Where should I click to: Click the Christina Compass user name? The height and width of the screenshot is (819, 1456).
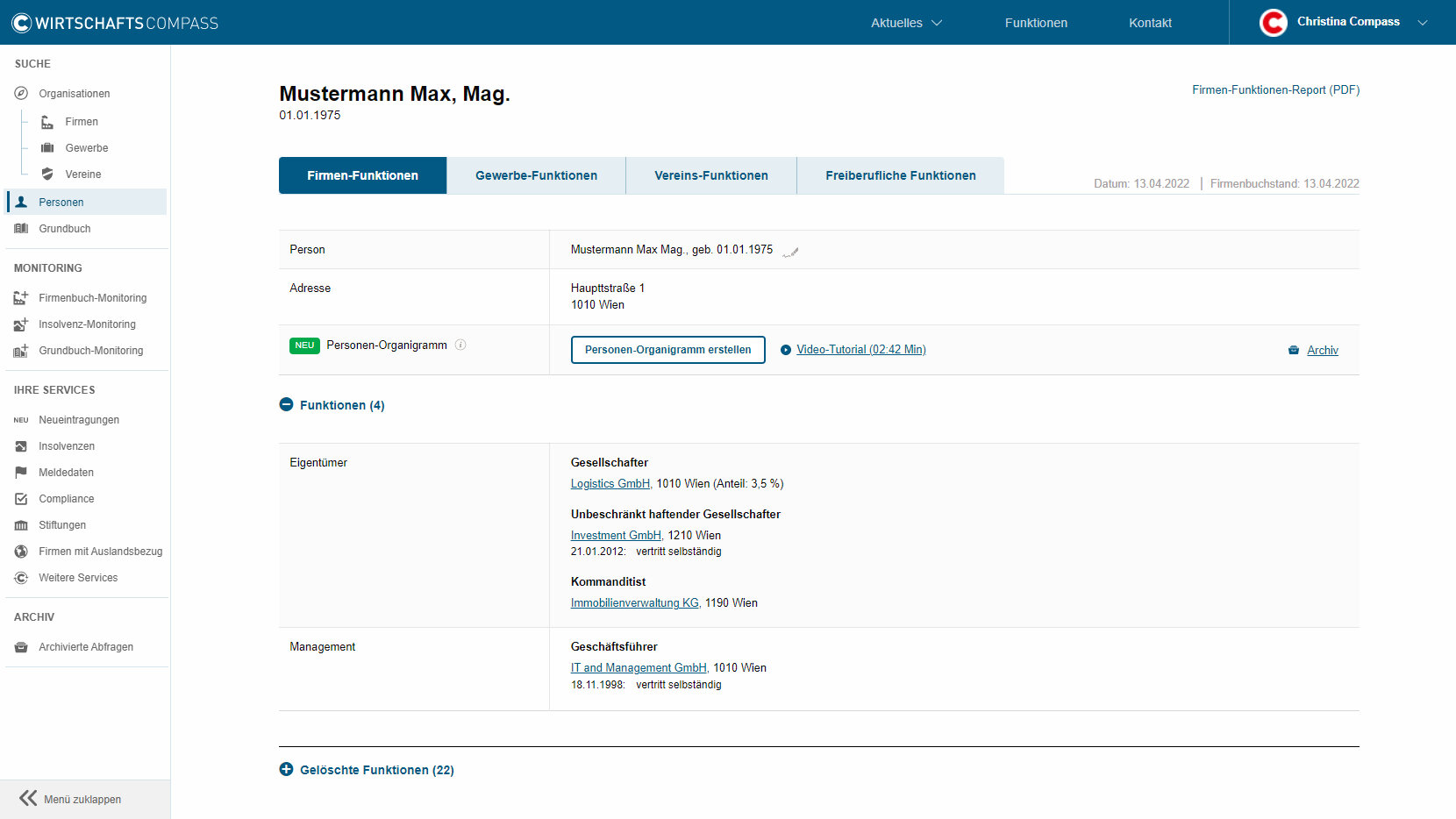pos(1348,22)
